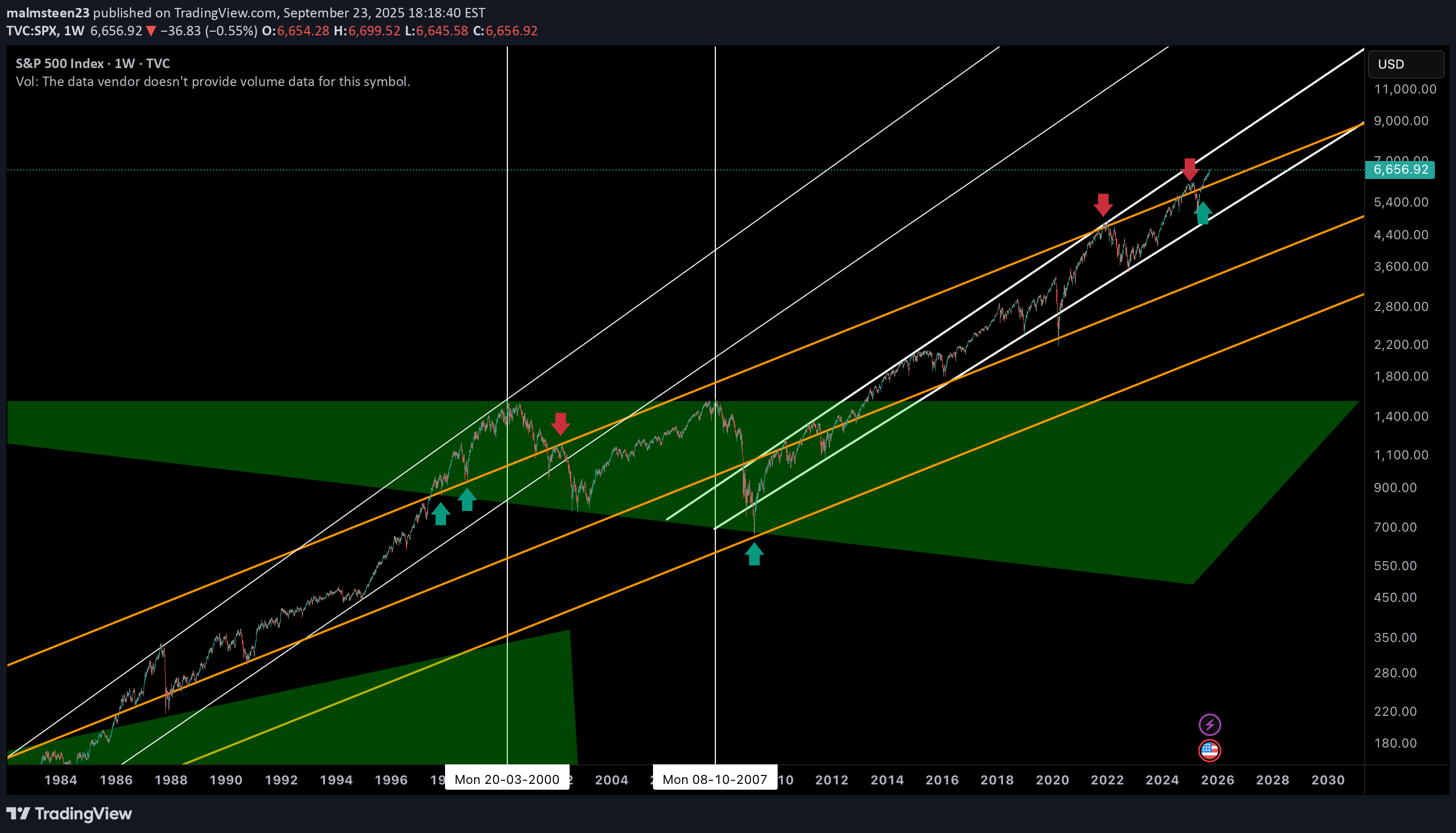Click the 1990 label on time axis
The height and width of the screenshot is (833, 1456).
point(225,780)
